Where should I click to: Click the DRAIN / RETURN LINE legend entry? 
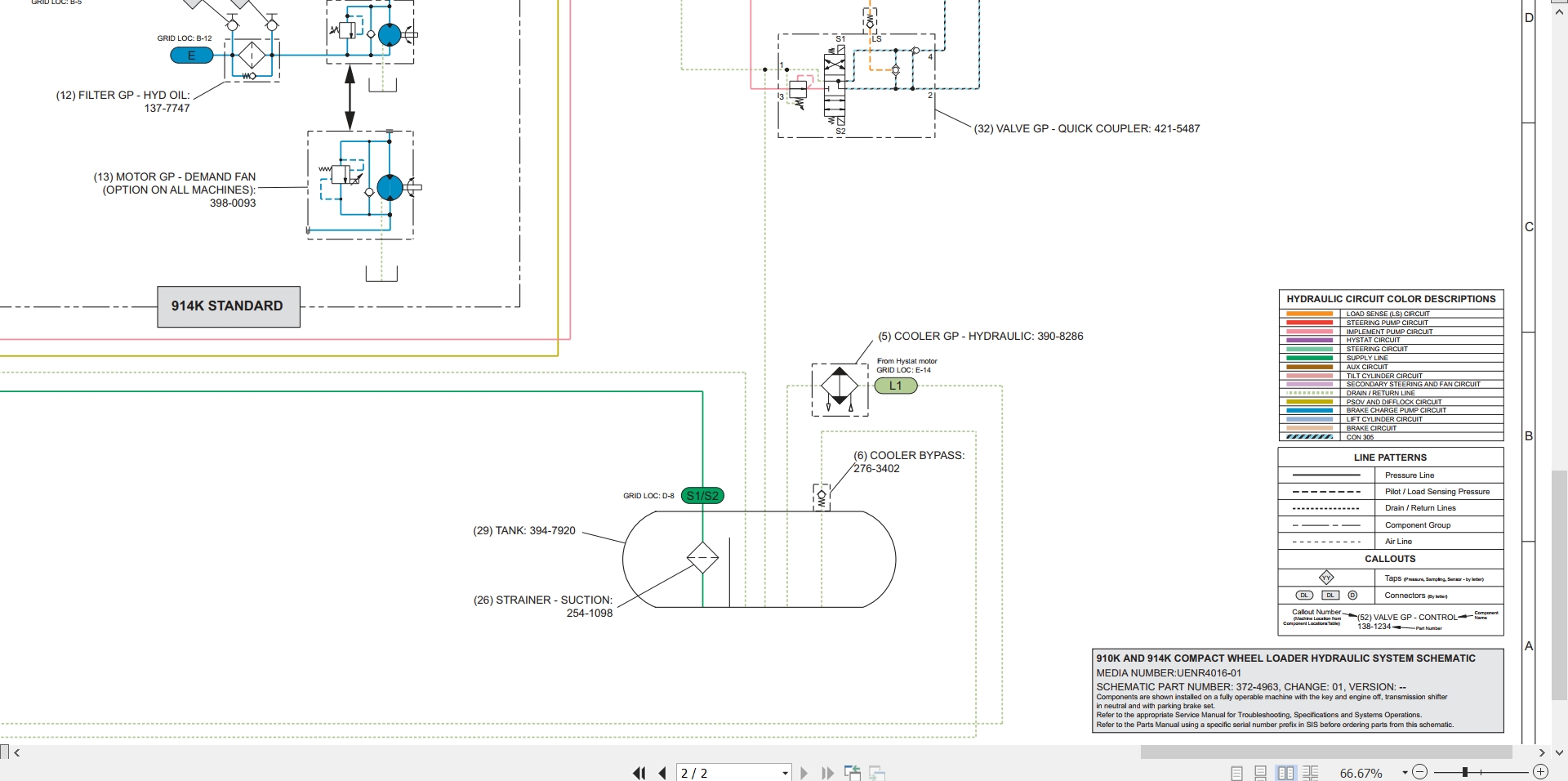1380,393
